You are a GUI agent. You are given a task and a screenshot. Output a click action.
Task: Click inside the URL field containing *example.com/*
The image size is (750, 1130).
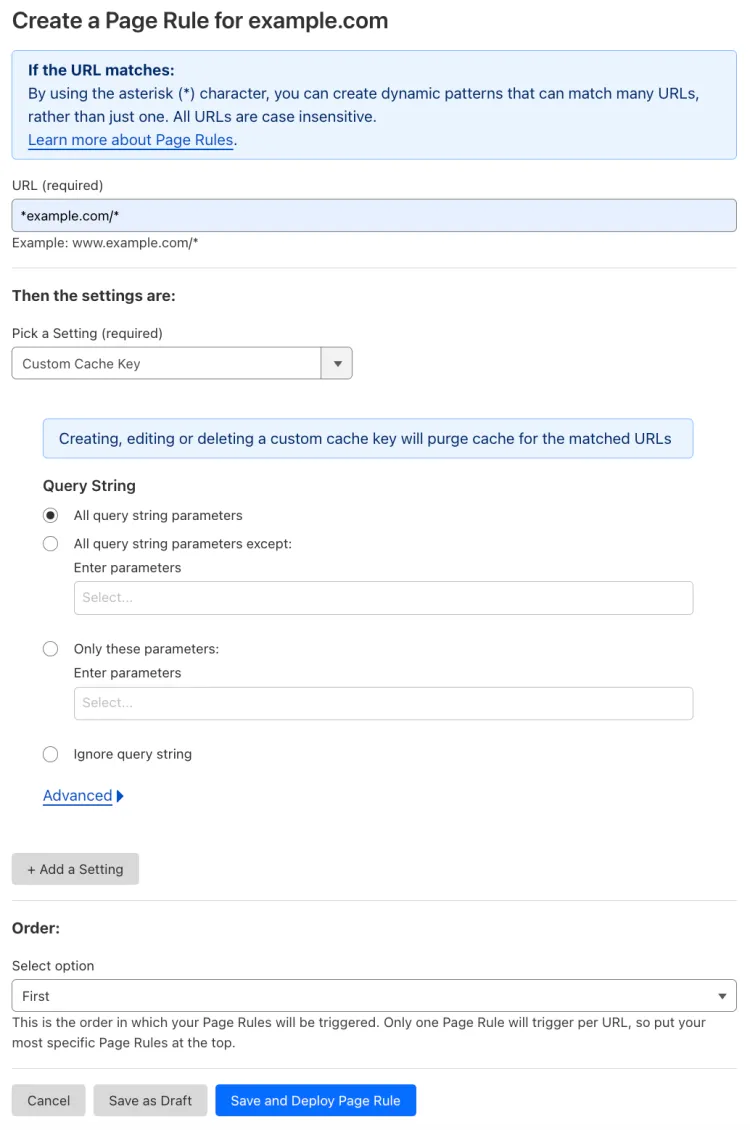(374, 214)
